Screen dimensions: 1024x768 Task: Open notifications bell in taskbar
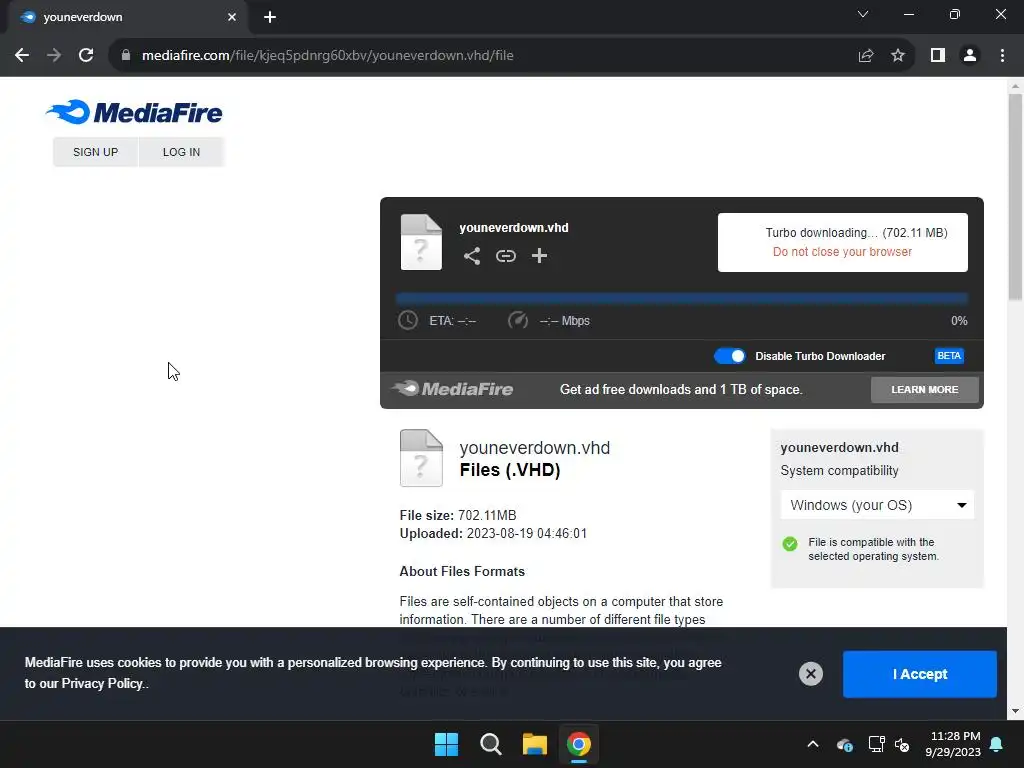pos(997,744)
